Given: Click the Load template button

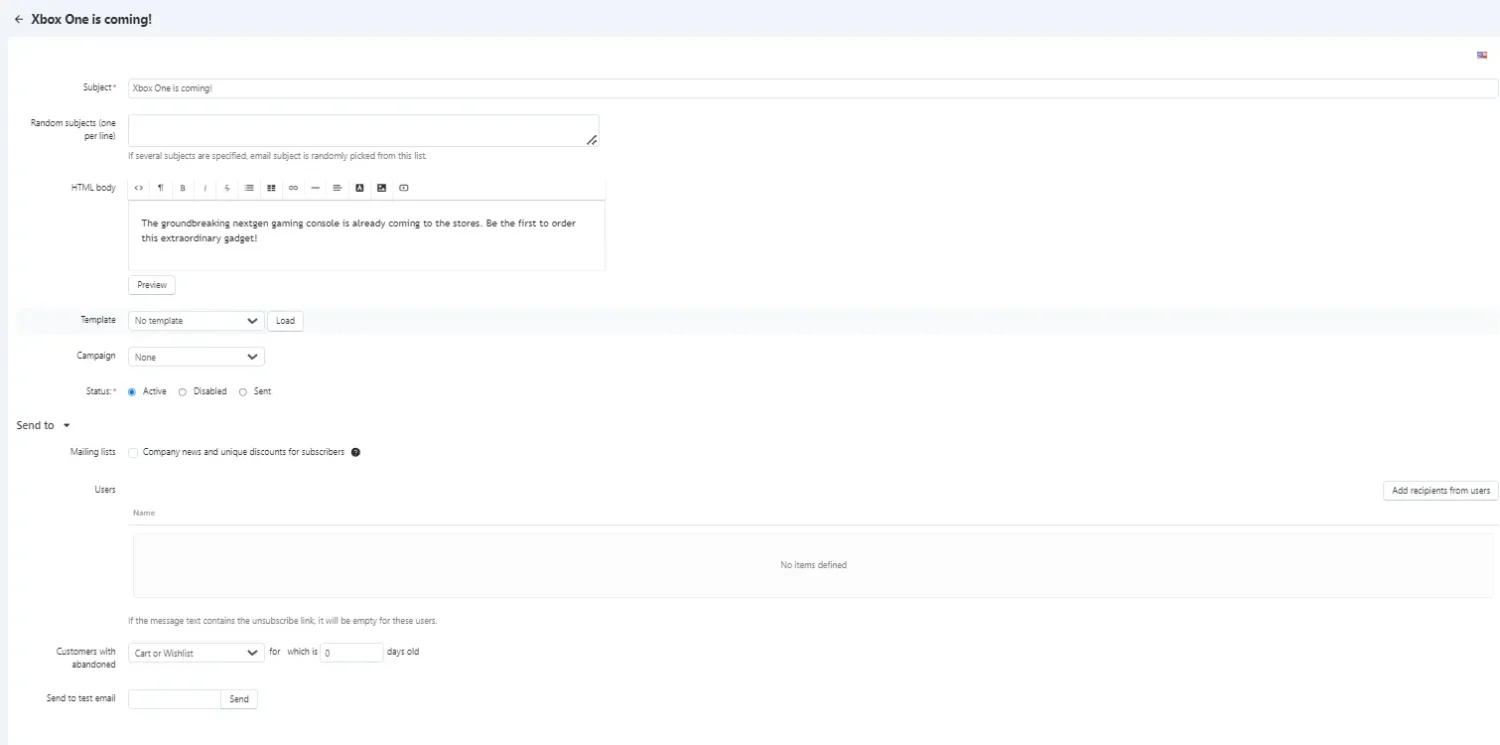Looking at the screenshot, I should point(285,321).
